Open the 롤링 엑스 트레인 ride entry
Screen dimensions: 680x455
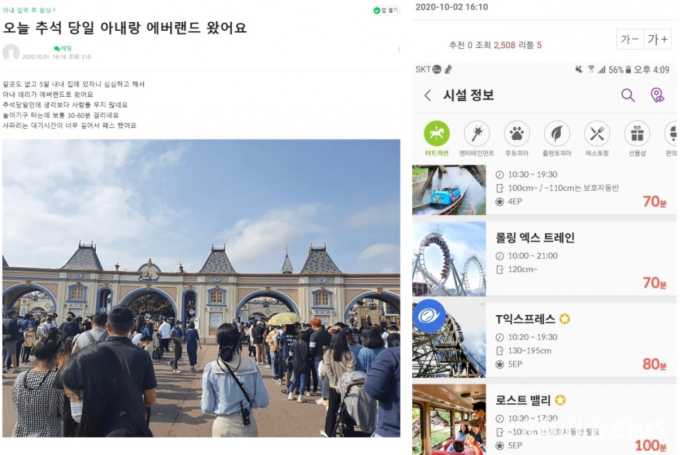click(x=544, y=259)
